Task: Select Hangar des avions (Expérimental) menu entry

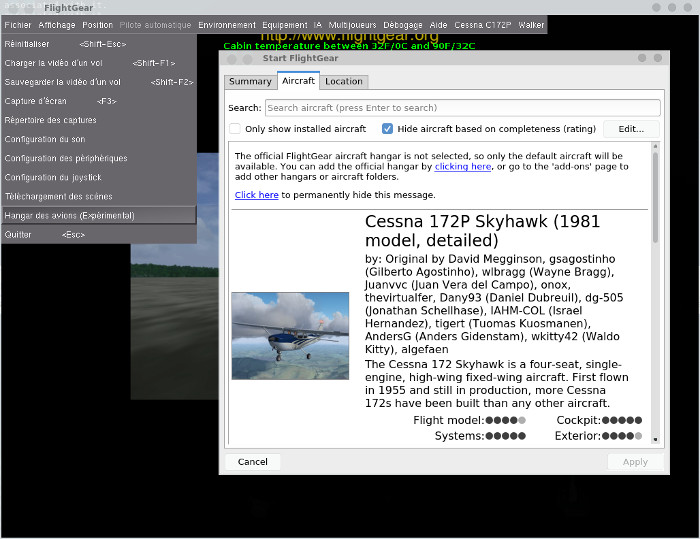Action: coord(70,215)
